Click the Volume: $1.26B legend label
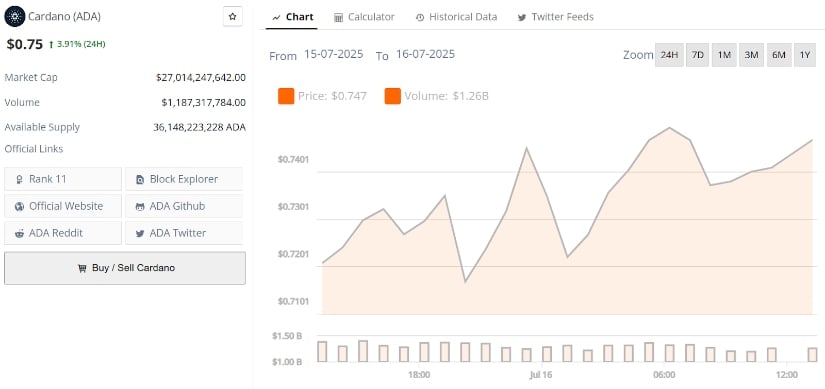 [446, 96]
